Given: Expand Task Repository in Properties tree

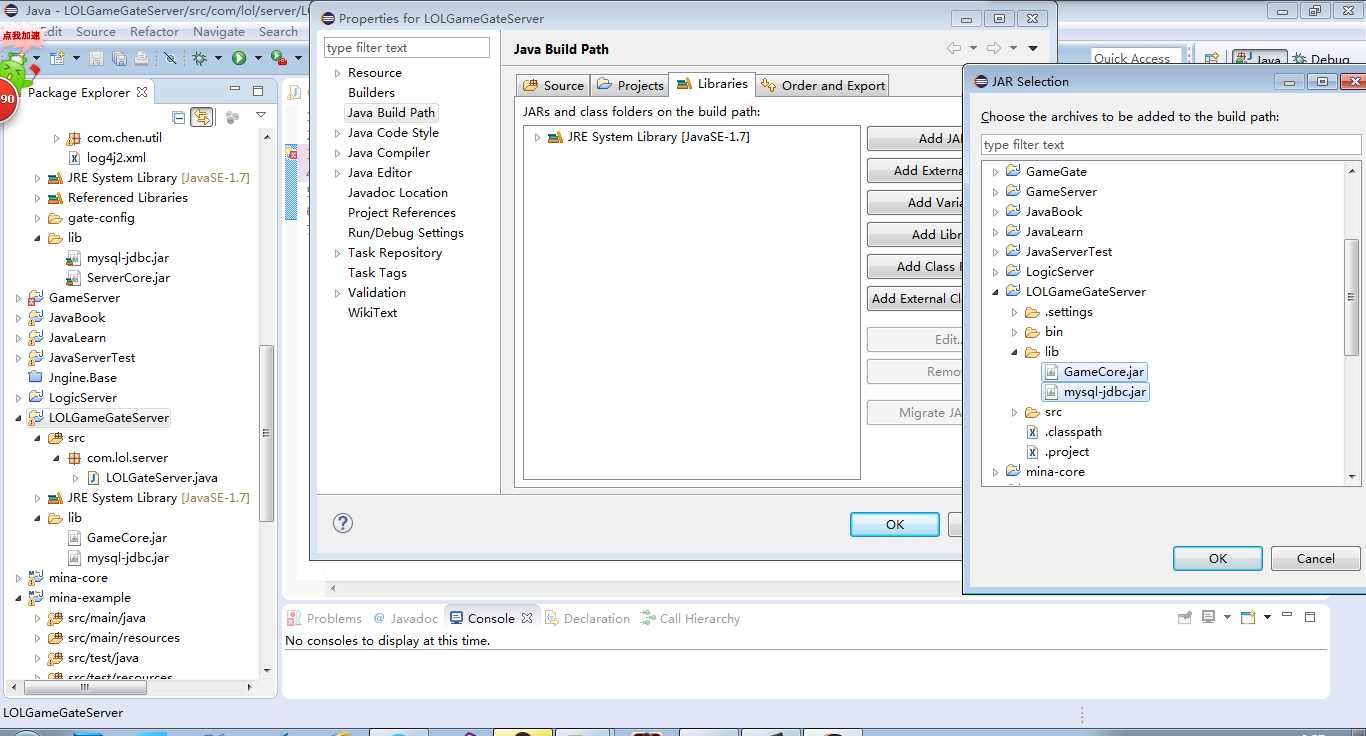Looking at the screenshot, I should pyautogui.click(x=337, y=253).
